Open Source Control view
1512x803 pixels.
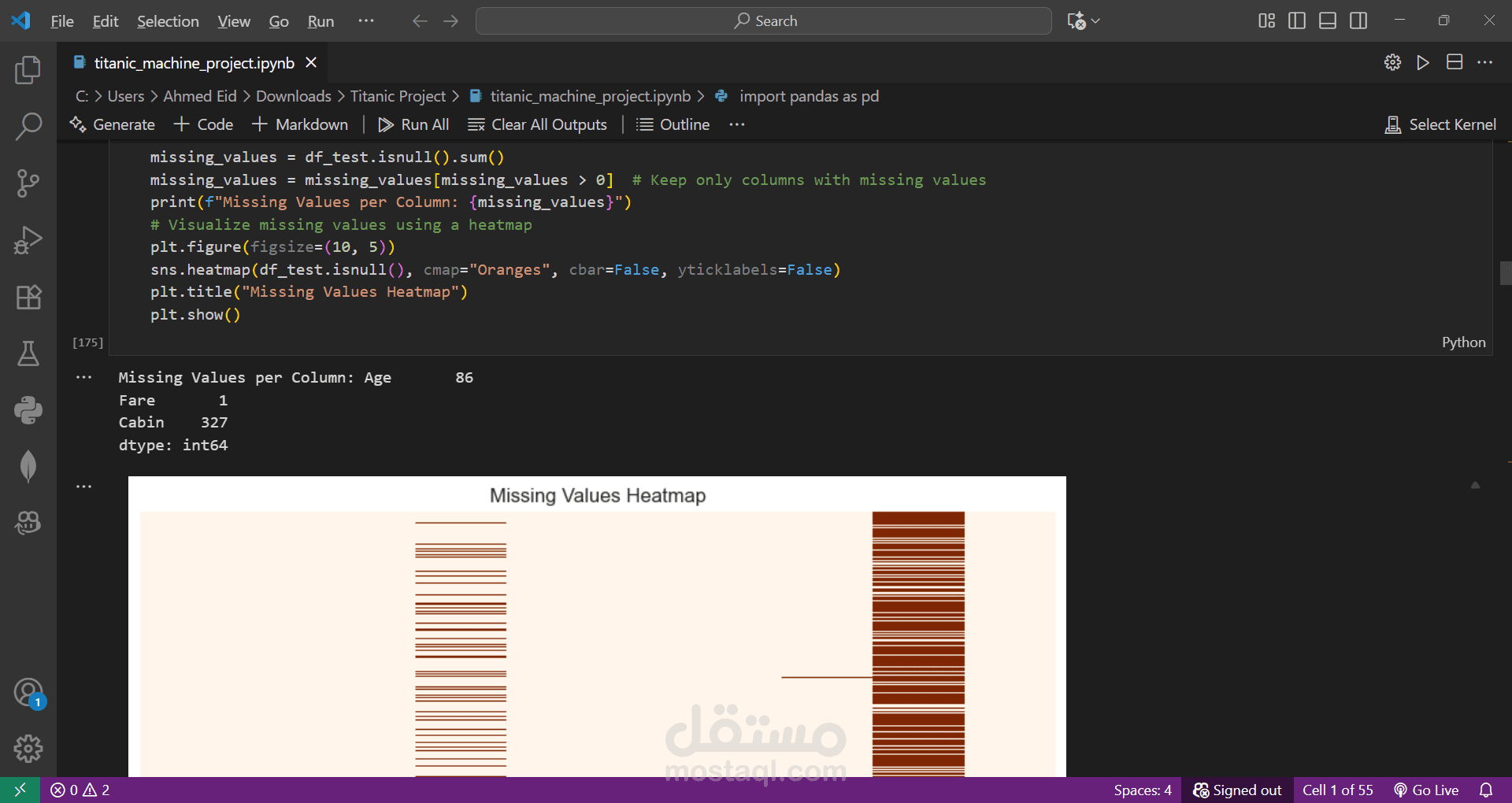(28, 183)
